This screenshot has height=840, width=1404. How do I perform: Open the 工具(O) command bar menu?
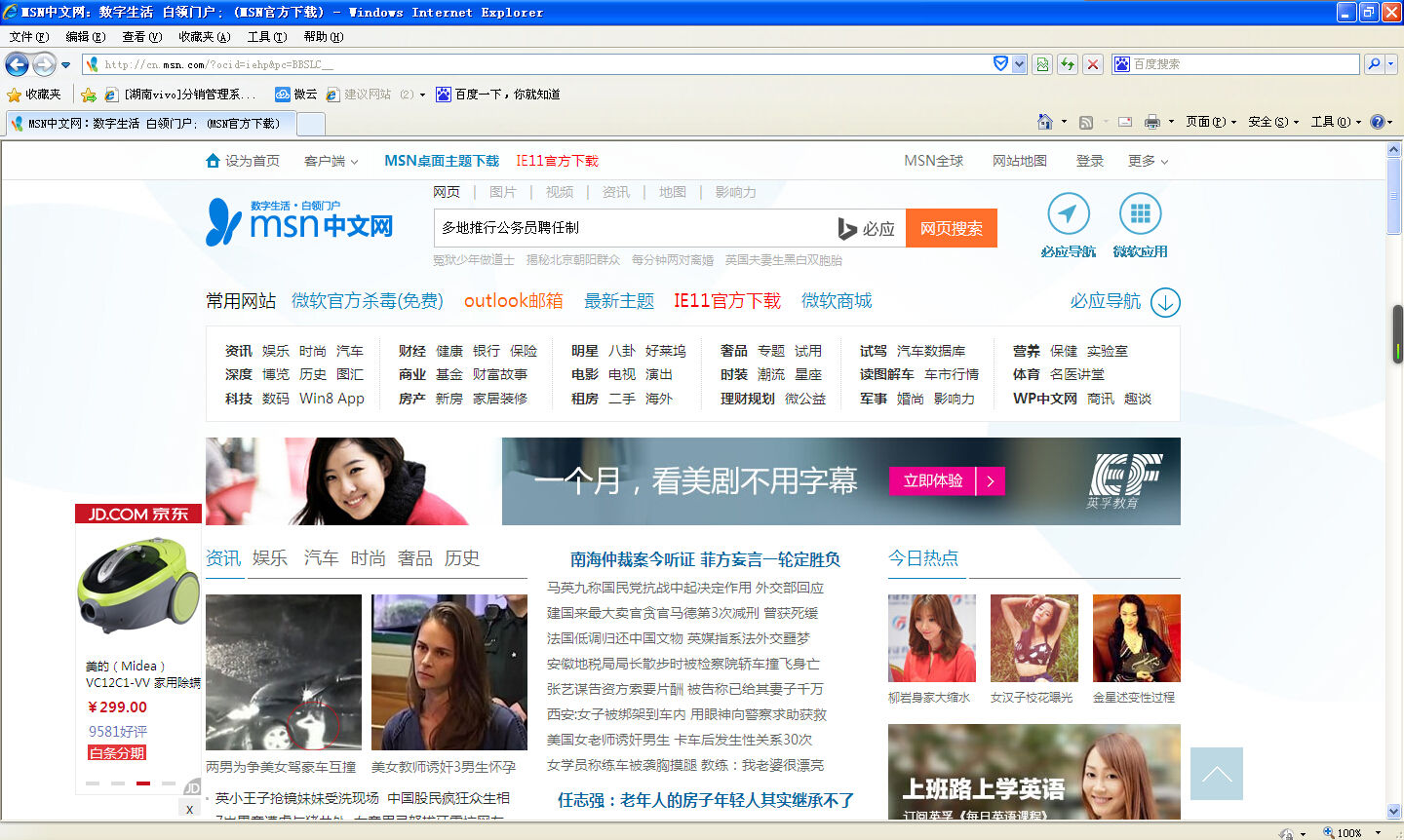pyautogui.click(x=1335, y=122)
